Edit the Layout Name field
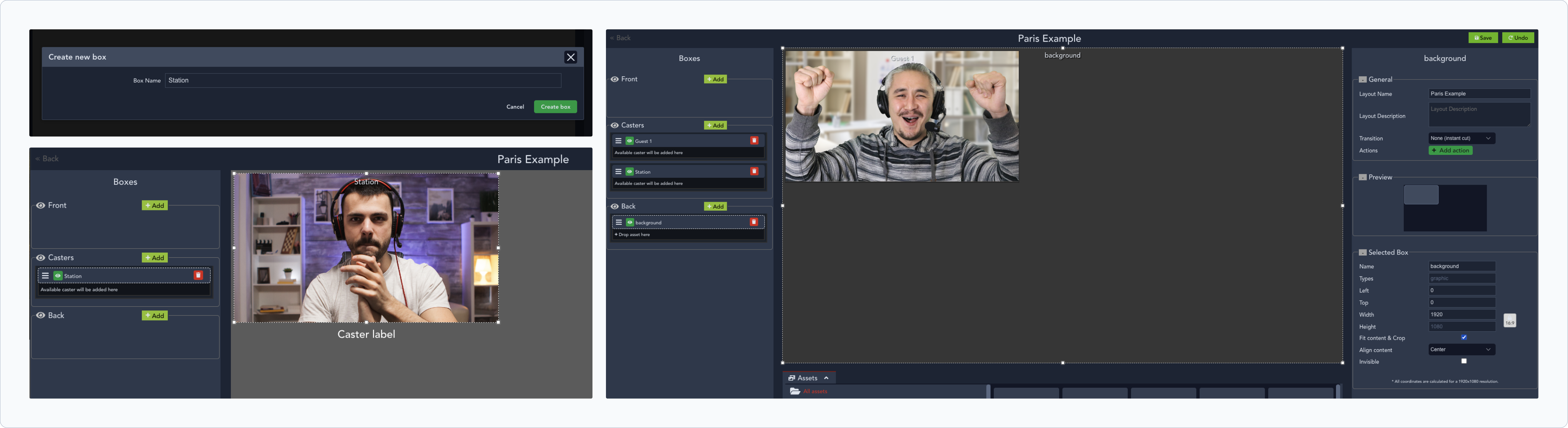Image resolution: width=1568 pixels, height=428 pixels. coord(1479,94)
